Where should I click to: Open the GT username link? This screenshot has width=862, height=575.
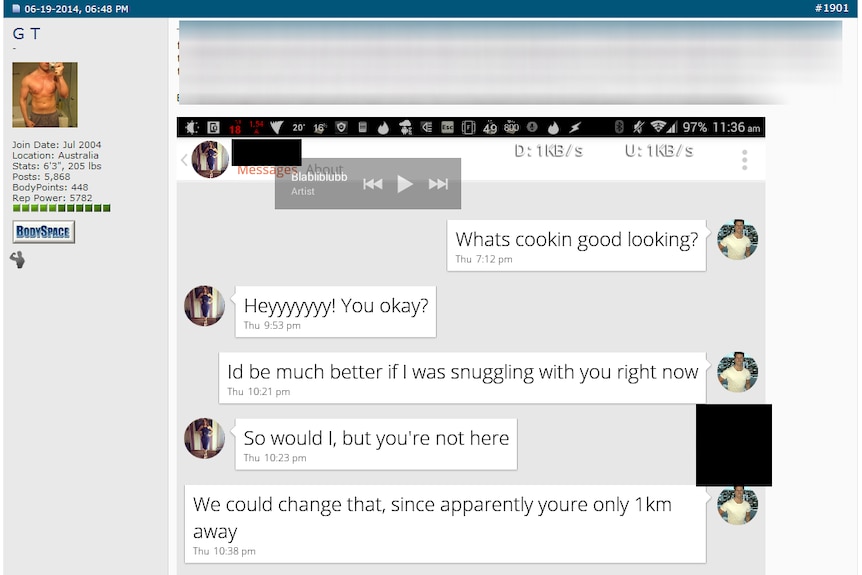click(x=26, y=34)
